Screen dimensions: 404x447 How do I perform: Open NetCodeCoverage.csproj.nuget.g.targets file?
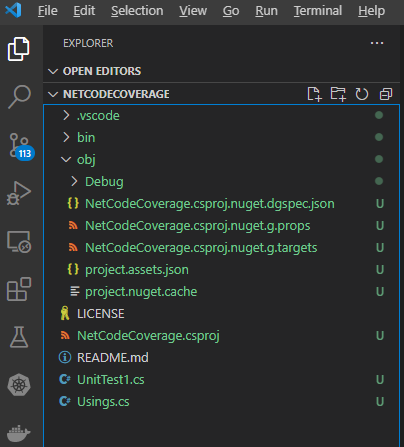[x=221, y=247]
